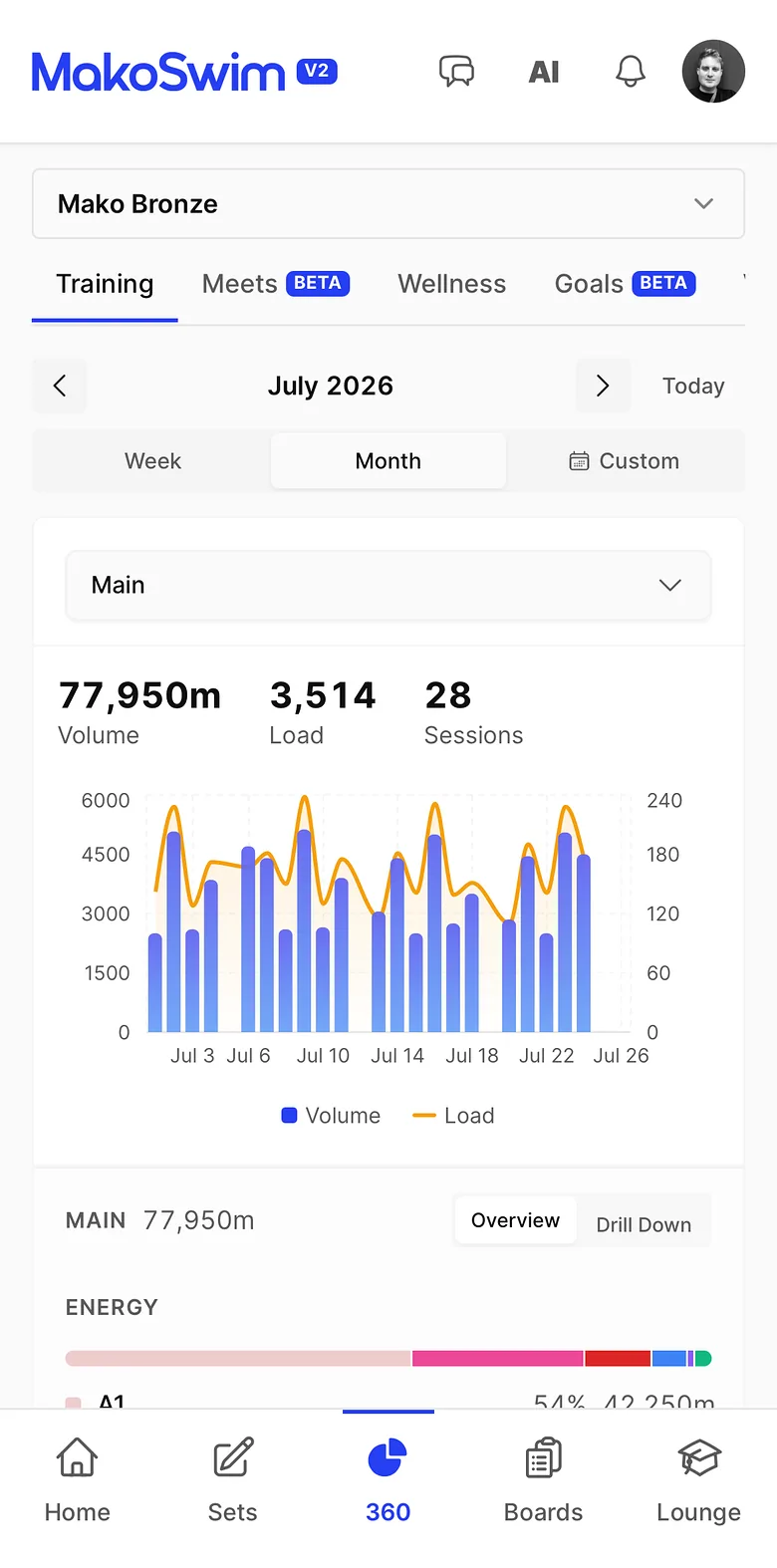Open the user profile avatar
777x1568 pixels.
click(x=713, y=72)
